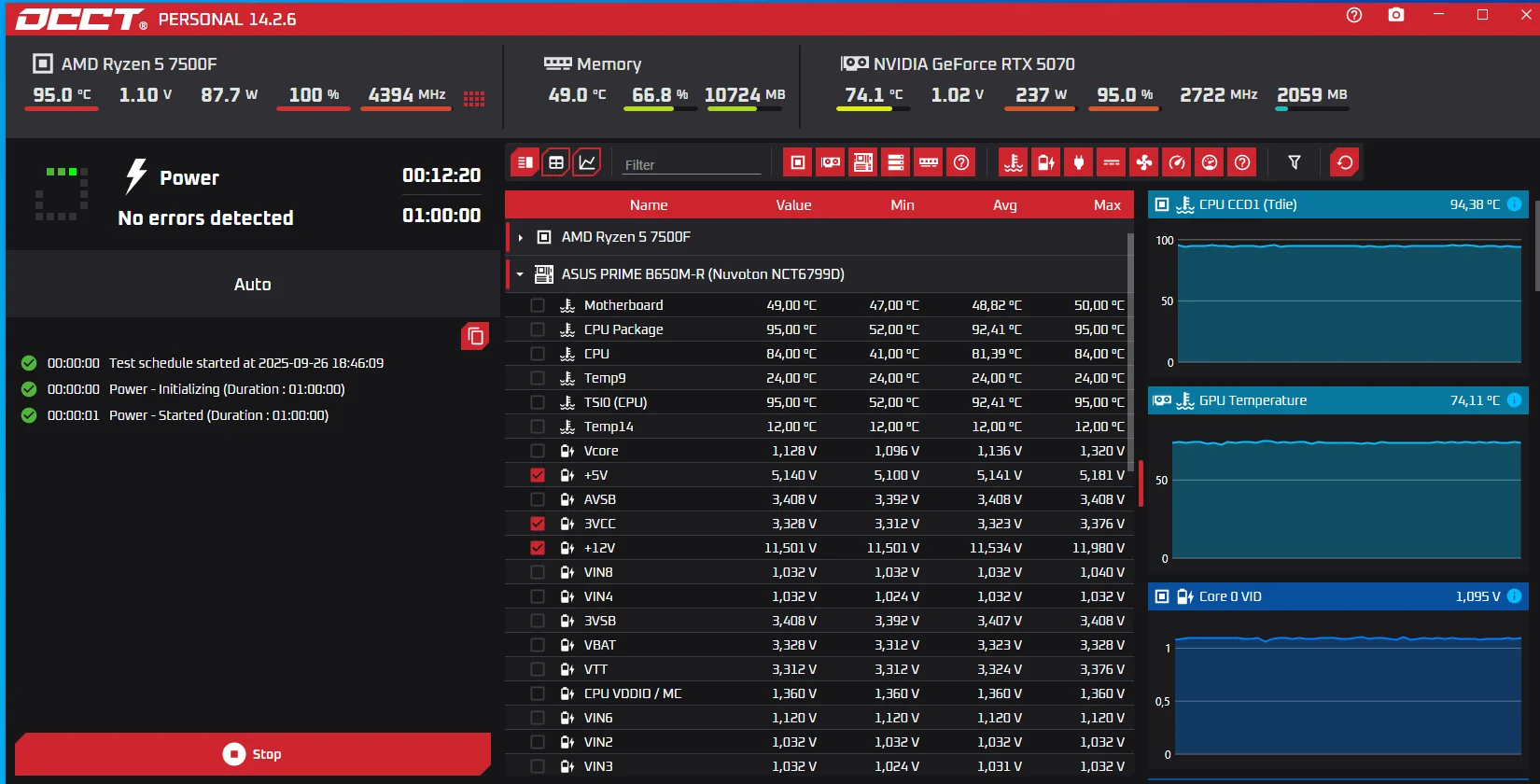Image resolution: width=1540 pixels, height=784 pixels.
Task: Uncheck the +12V checkbox
Action: (x=538, y=548)
